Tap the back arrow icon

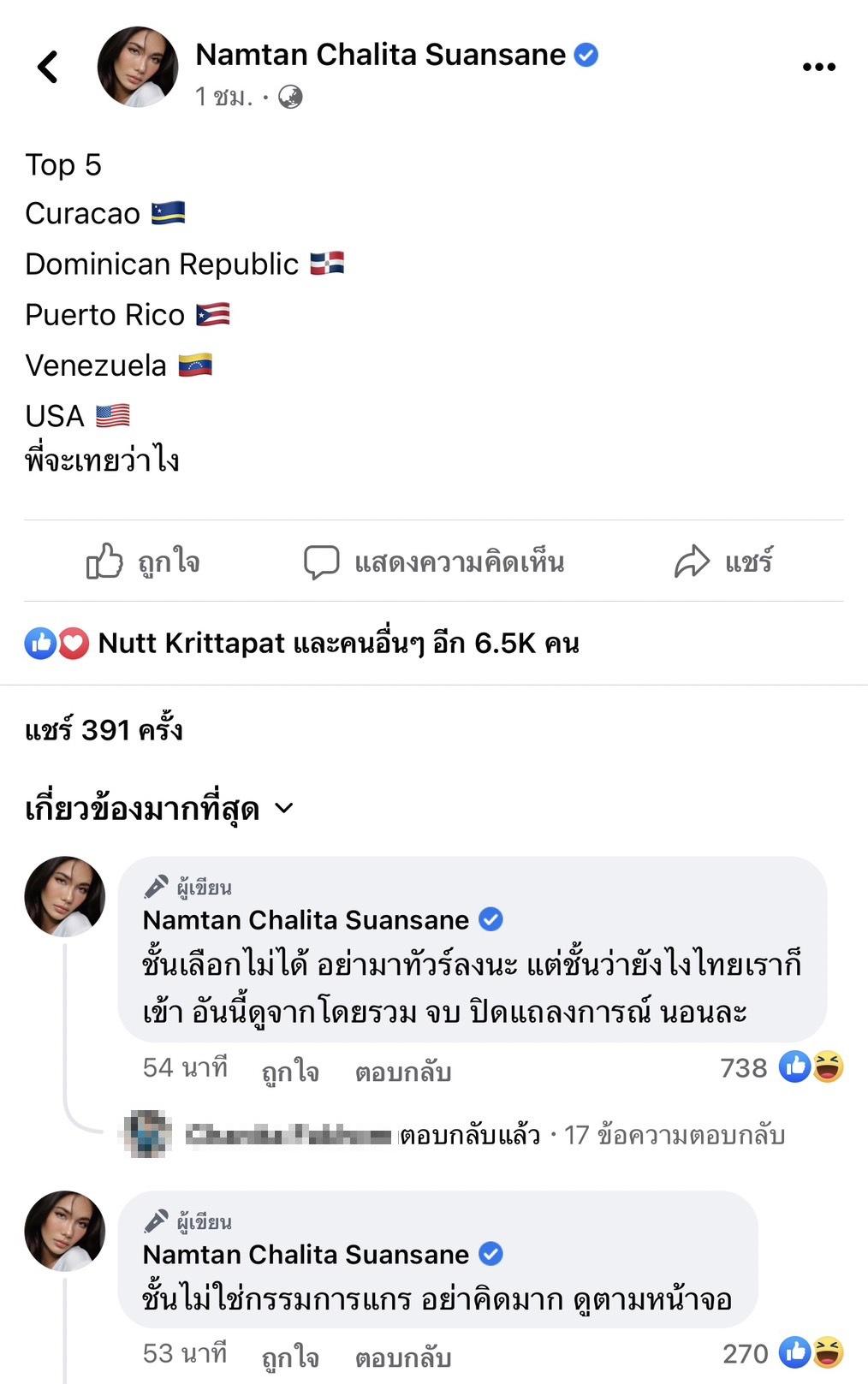pos(48,67)
